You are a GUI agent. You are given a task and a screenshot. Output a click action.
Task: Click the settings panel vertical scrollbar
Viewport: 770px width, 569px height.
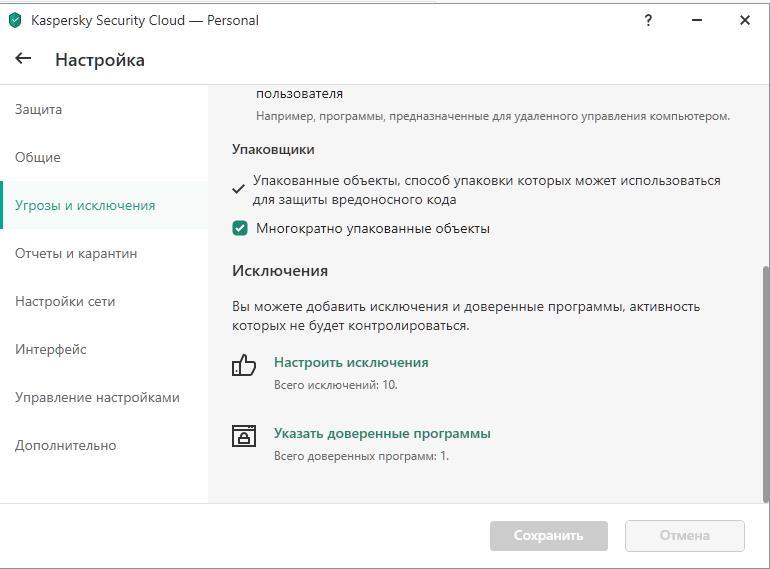pos(766,380)
